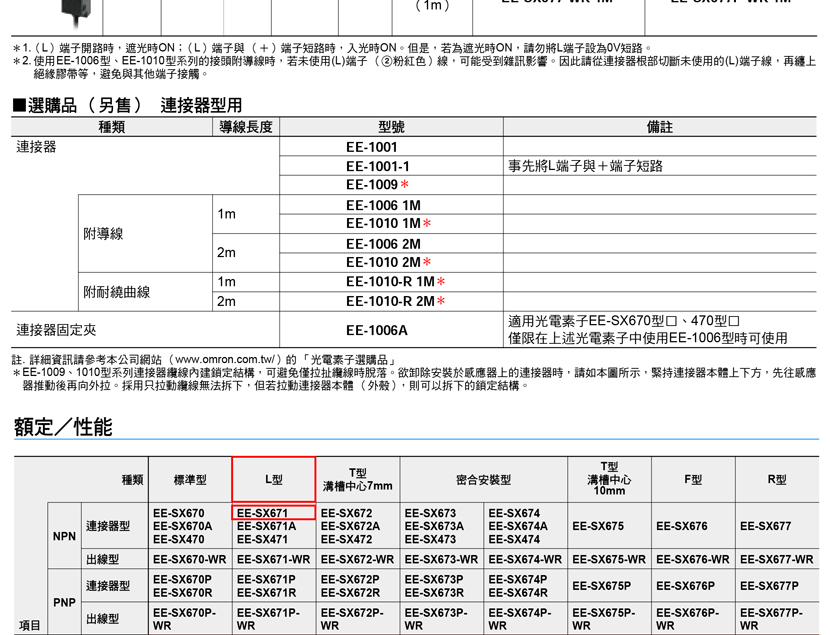Click model EE-SX674A
This screenshot has height=635, width=830.
(x=518, y=526)
